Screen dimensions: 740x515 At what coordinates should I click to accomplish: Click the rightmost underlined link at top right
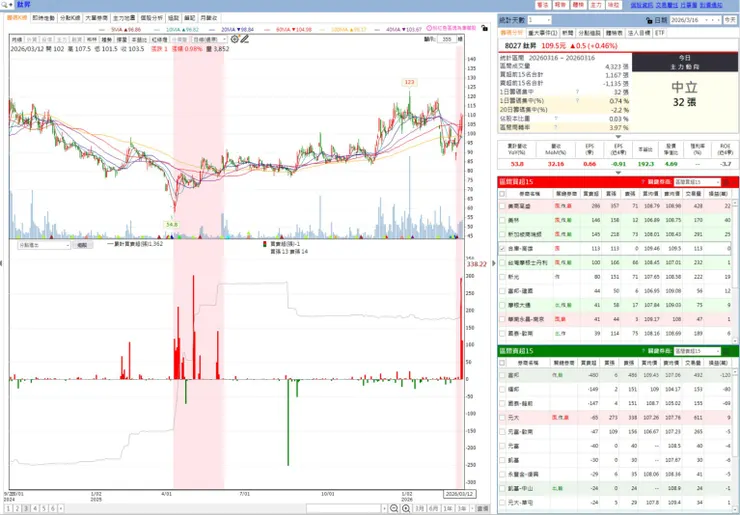pyautogui.click(x=711, y=5)
